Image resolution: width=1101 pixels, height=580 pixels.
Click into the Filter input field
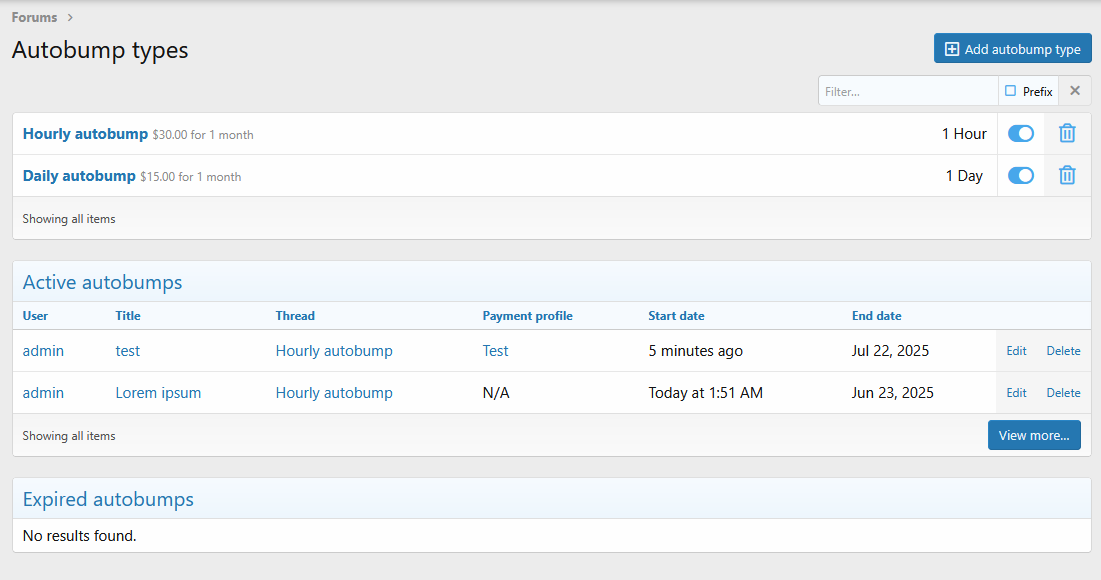(x=907, y=91)
